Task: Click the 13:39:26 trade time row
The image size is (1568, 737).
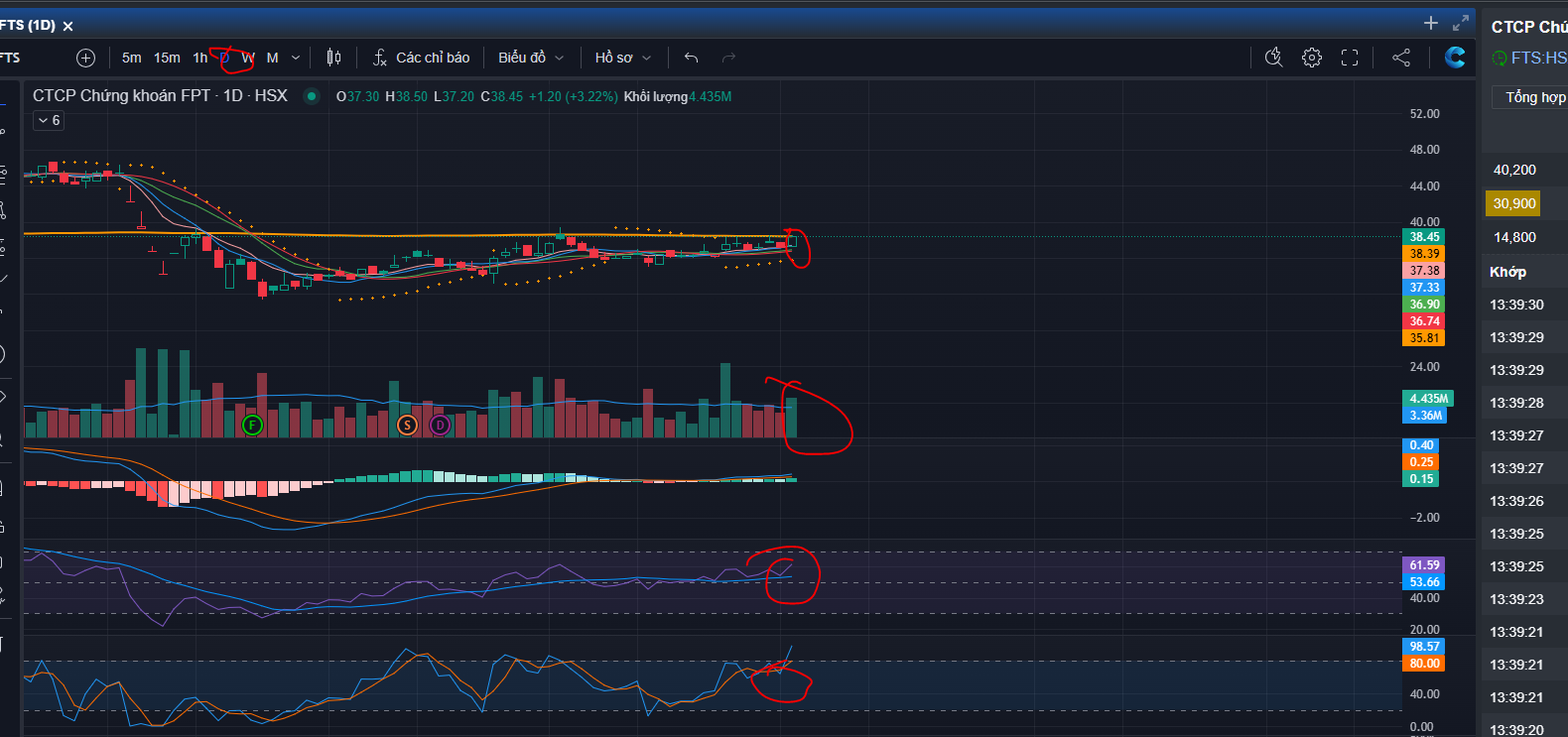Action: [1516, 501]
